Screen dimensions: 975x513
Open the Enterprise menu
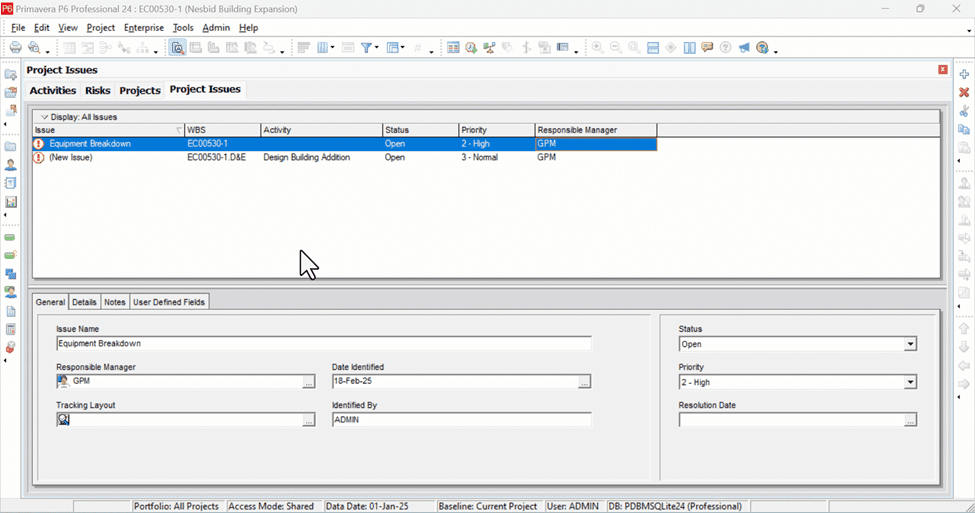[x=144, y=28]
